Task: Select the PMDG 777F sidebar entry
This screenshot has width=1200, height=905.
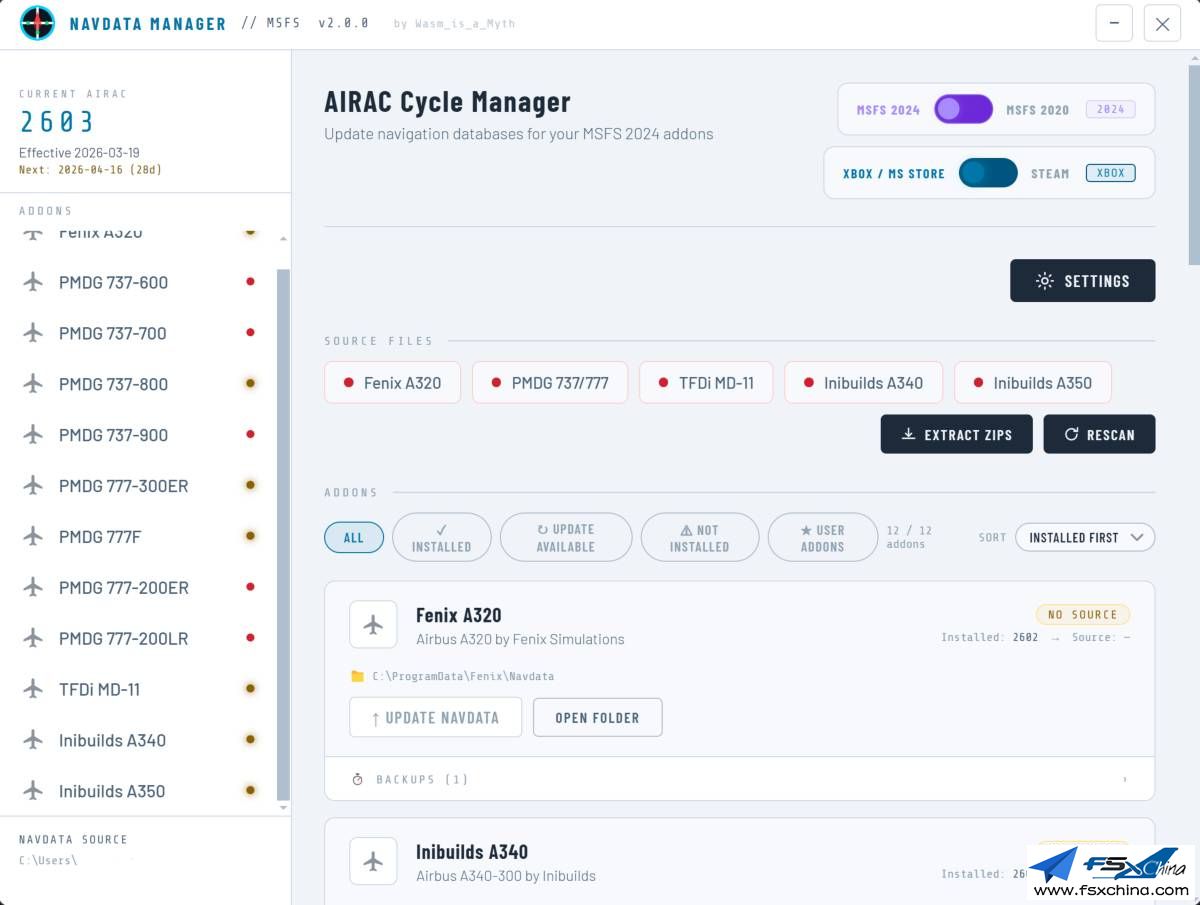Action: (100, 537)
